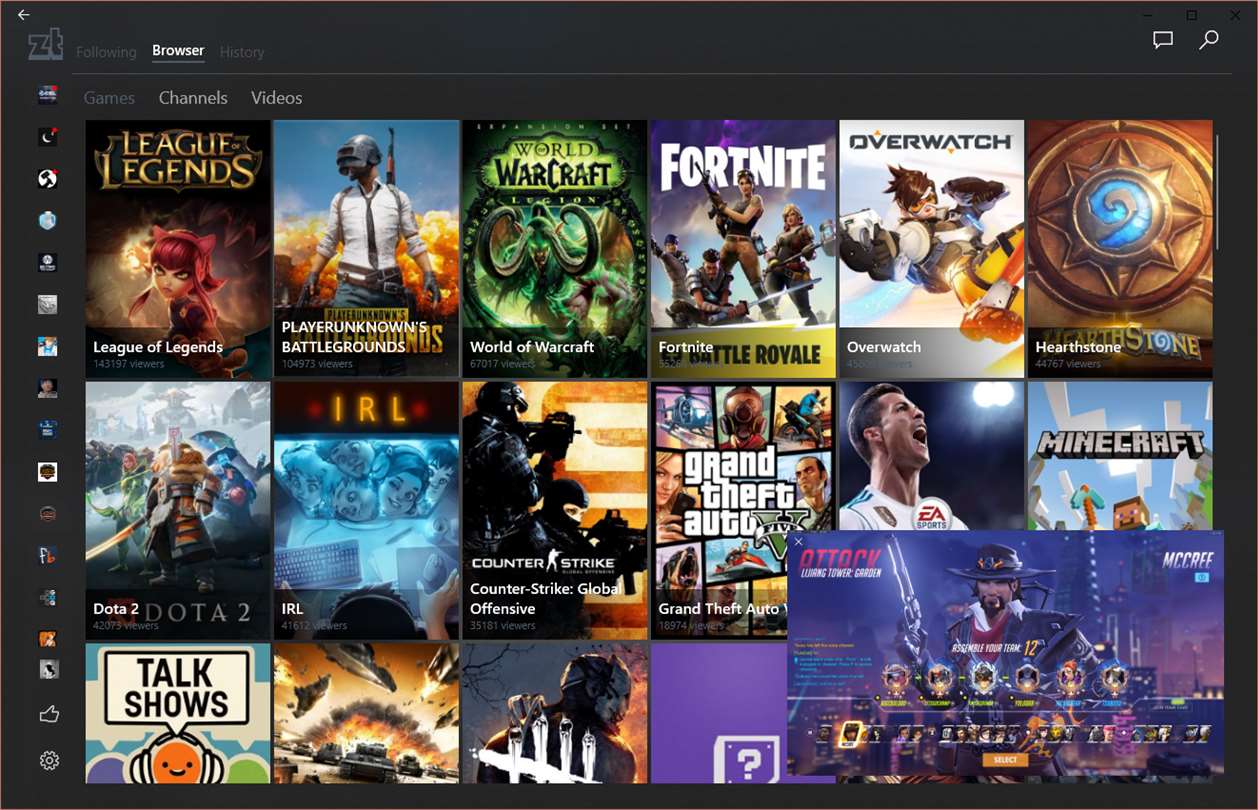1258x810 pixels.
Task: Open the Overwatch game tile
Action: pos(932,249)
